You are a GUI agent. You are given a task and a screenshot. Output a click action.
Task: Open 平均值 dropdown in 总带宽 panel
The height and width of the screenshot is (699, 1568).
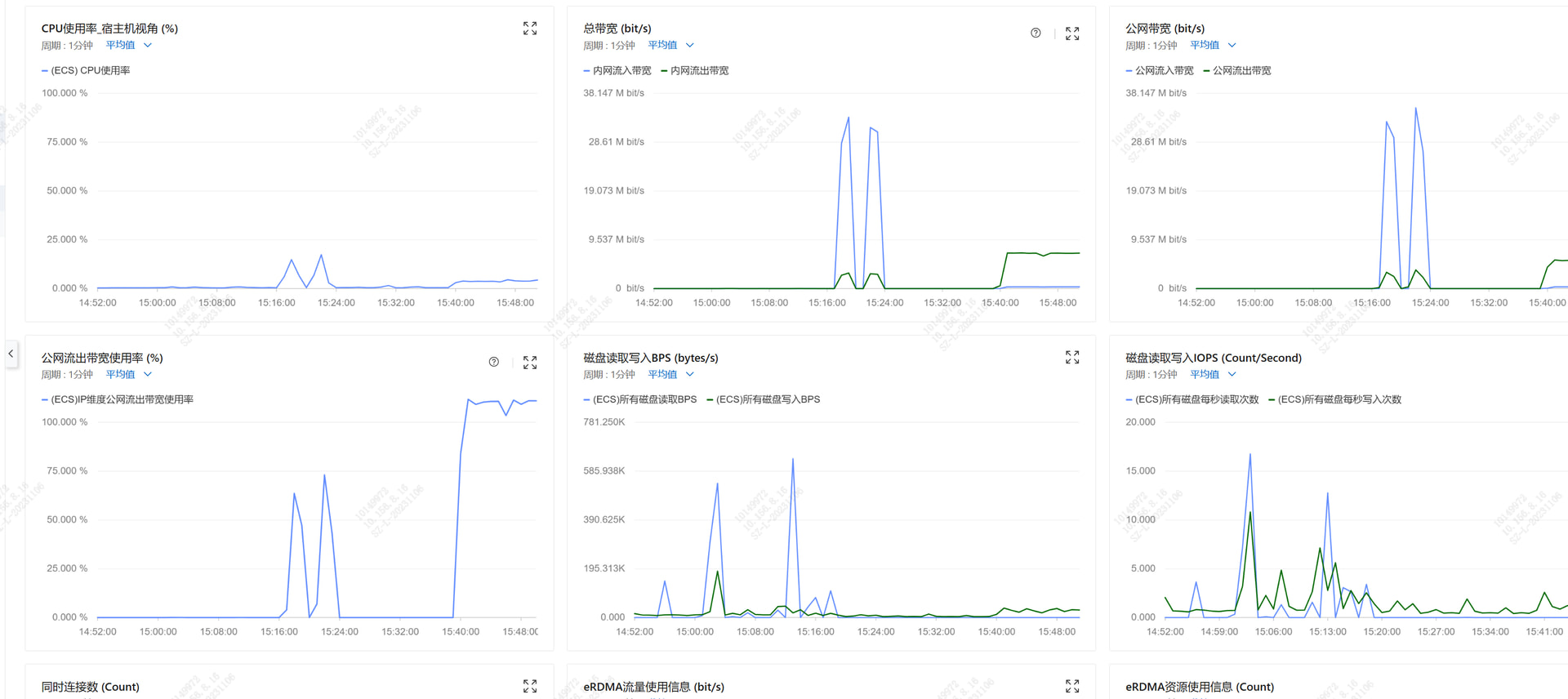click(670, 46)
